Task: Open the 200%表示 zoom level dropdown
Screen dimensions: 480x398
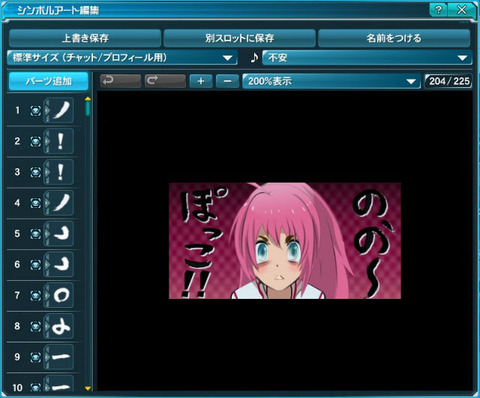Action: point(331,81)
